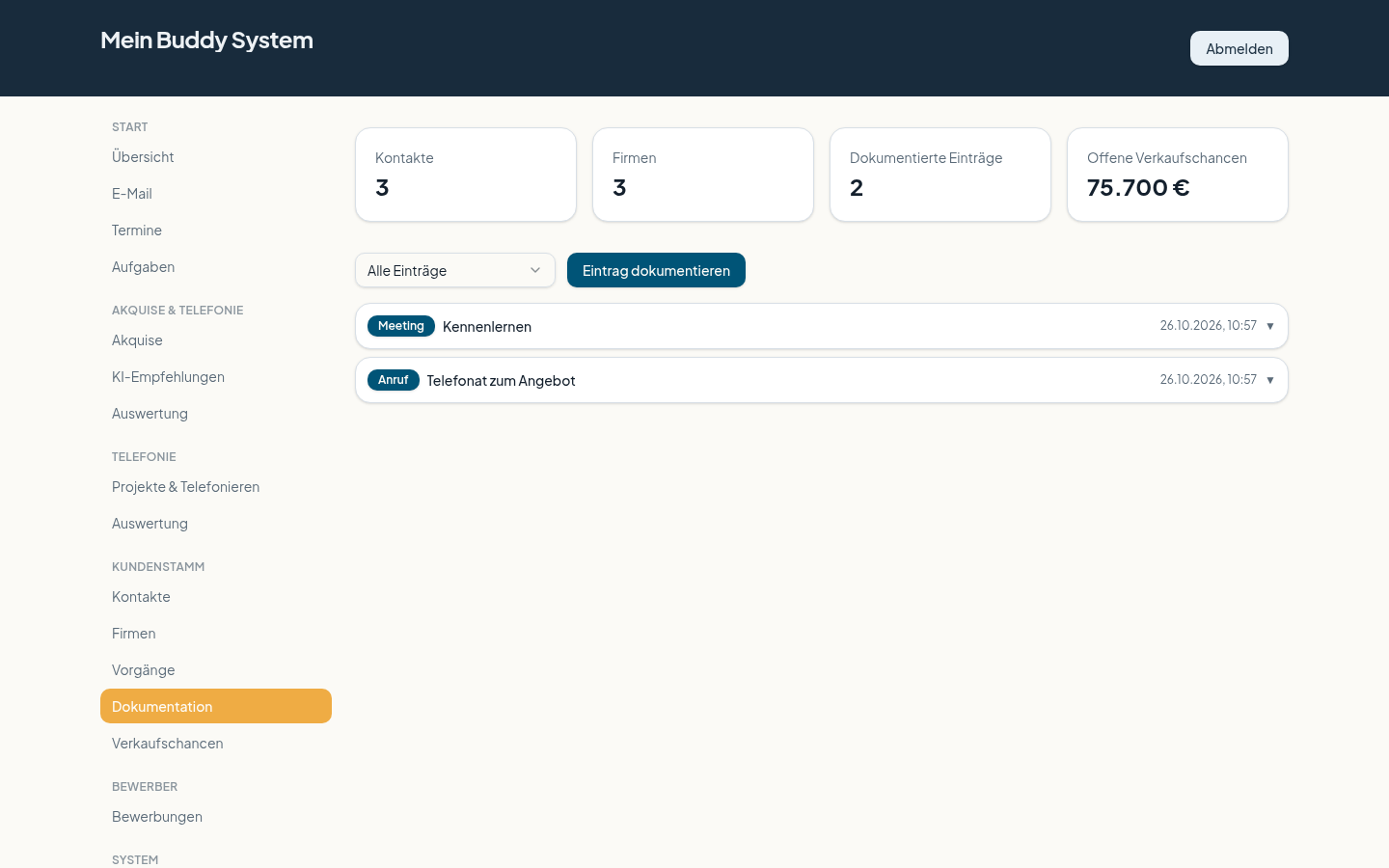
Task: Navigate to Bewerbungen
Action: (216, 816)
